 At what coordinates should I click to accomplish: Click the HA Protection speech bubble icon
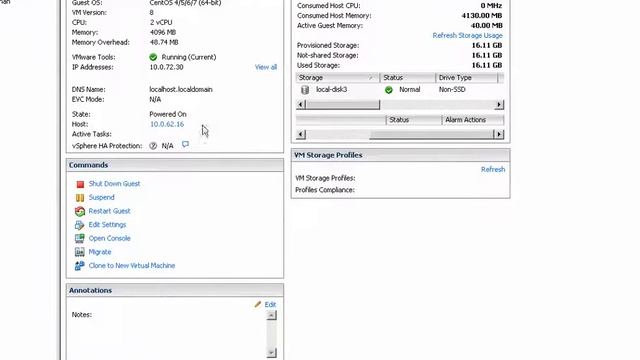point(185,144)
